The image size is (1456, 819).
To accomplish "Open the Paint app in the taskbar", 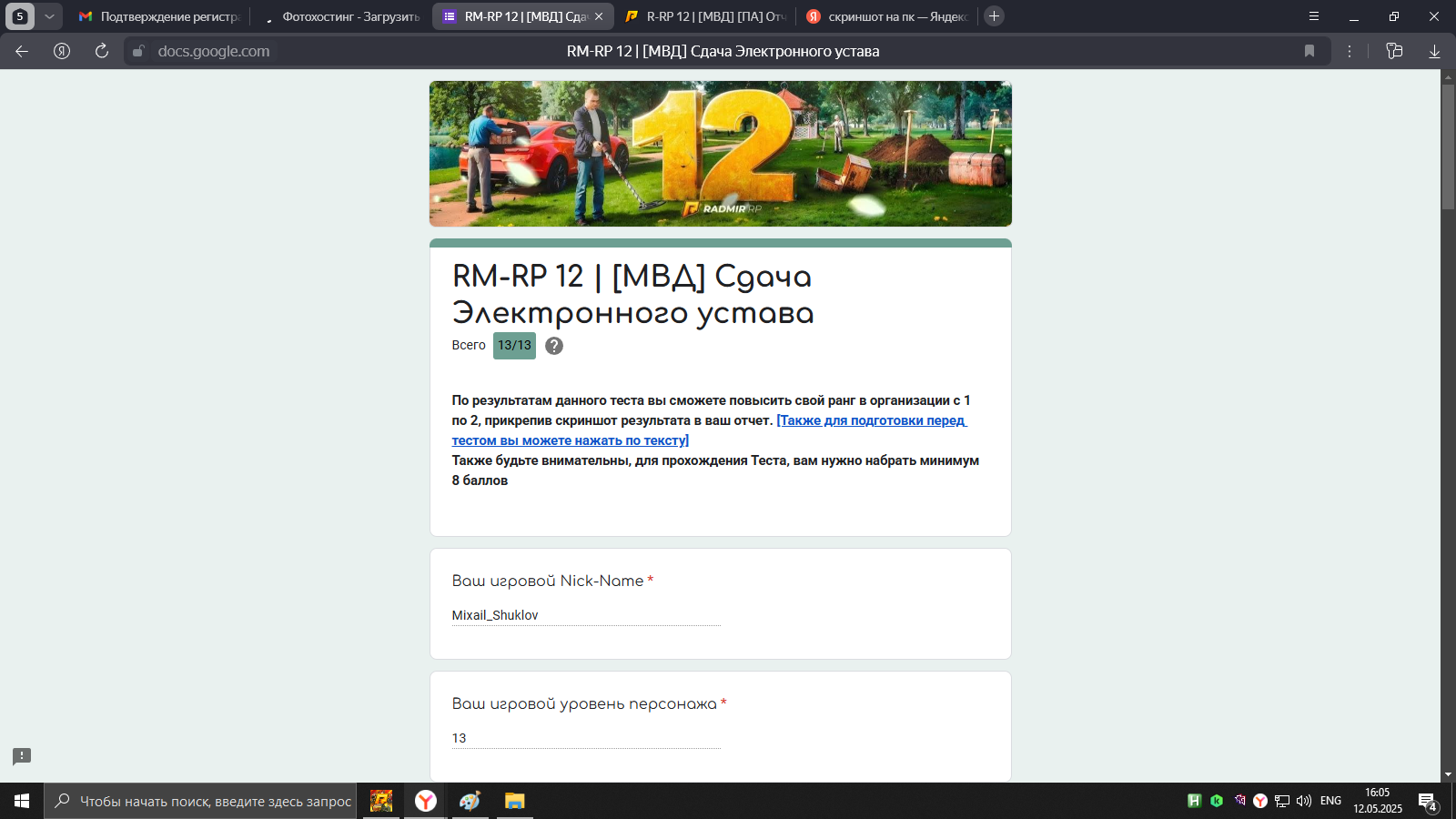I will pyautogui.click(x=470, y=801).
